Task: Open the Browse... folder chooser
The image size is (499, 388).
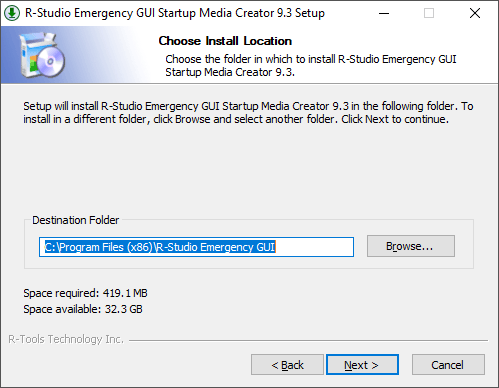Action: 411,246
